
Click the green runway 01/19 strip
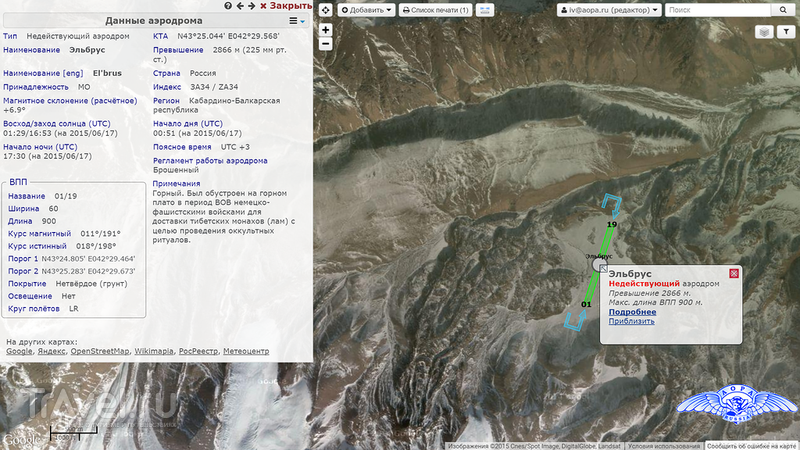[x=599, y=265]
